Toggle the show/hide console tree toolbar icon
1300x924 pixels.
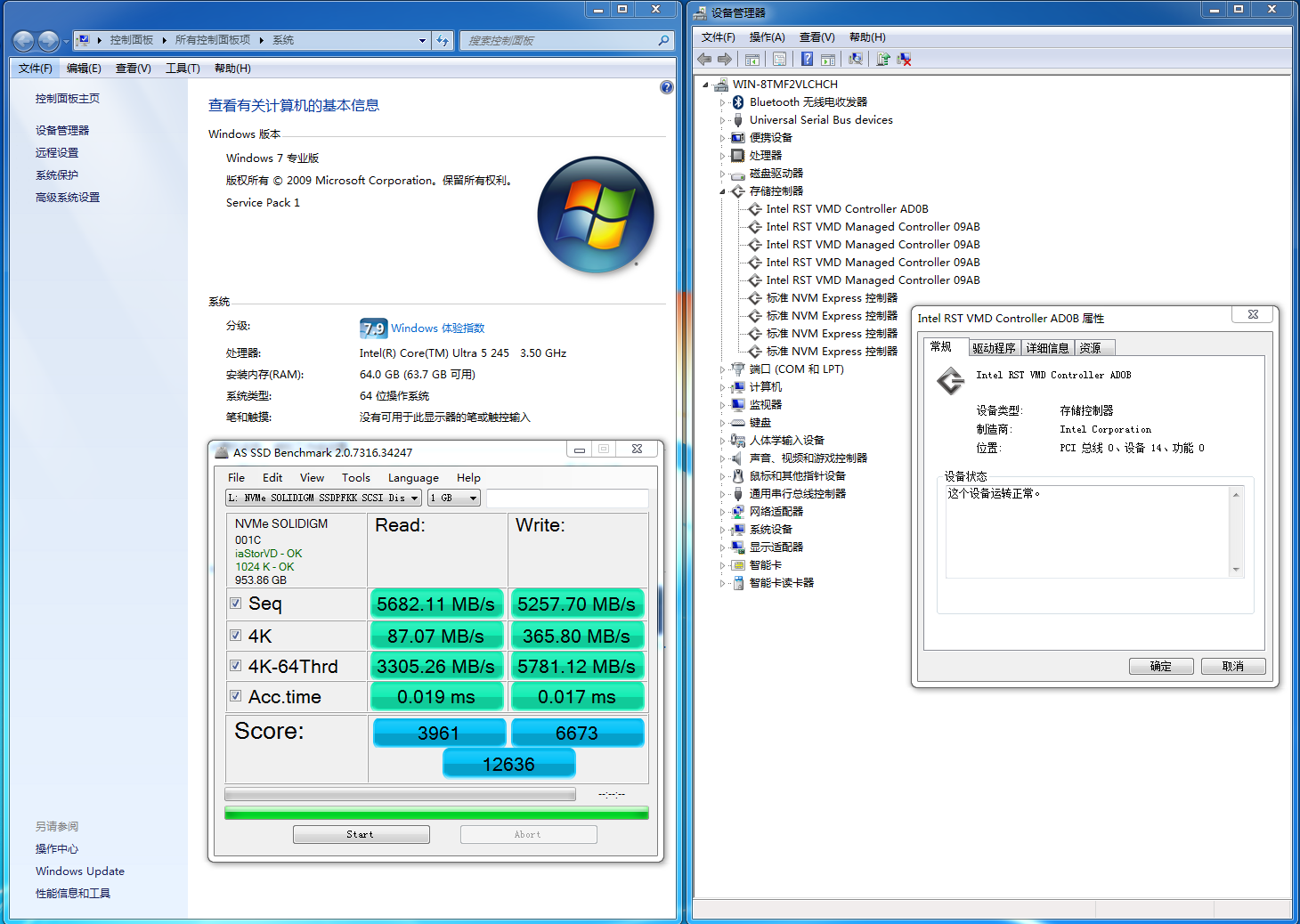(x=752, y=60)
